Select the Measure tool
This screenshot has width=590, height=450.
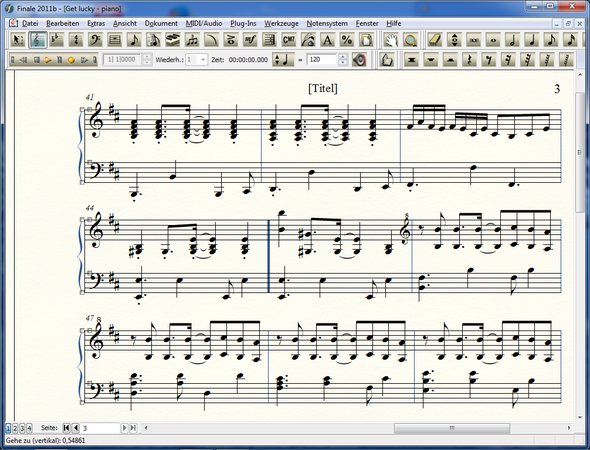tap(115, 40)
